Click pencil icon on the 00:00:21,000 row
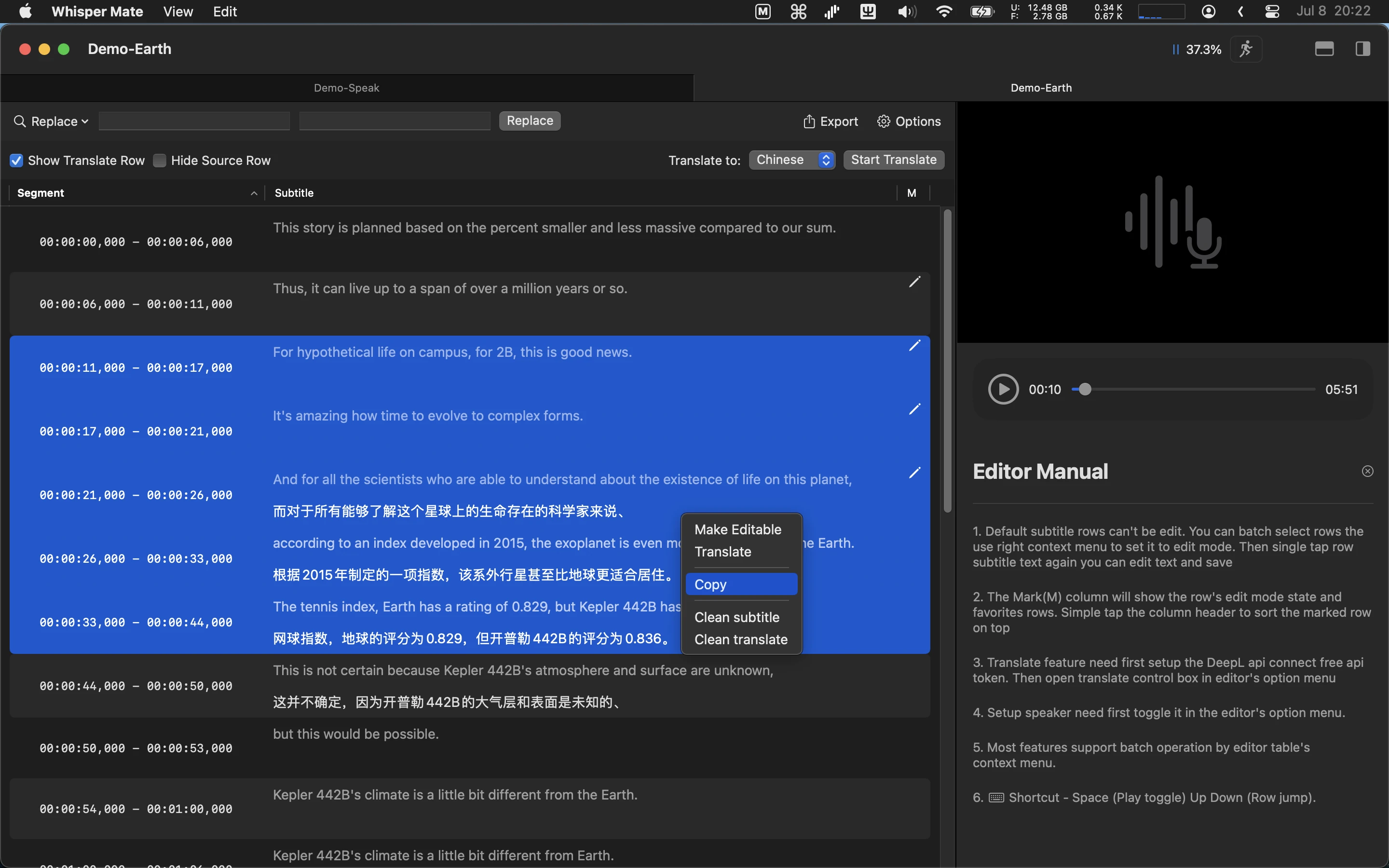Image resolution: width=1389 pixels, height=868 pixels. (915, 473)
